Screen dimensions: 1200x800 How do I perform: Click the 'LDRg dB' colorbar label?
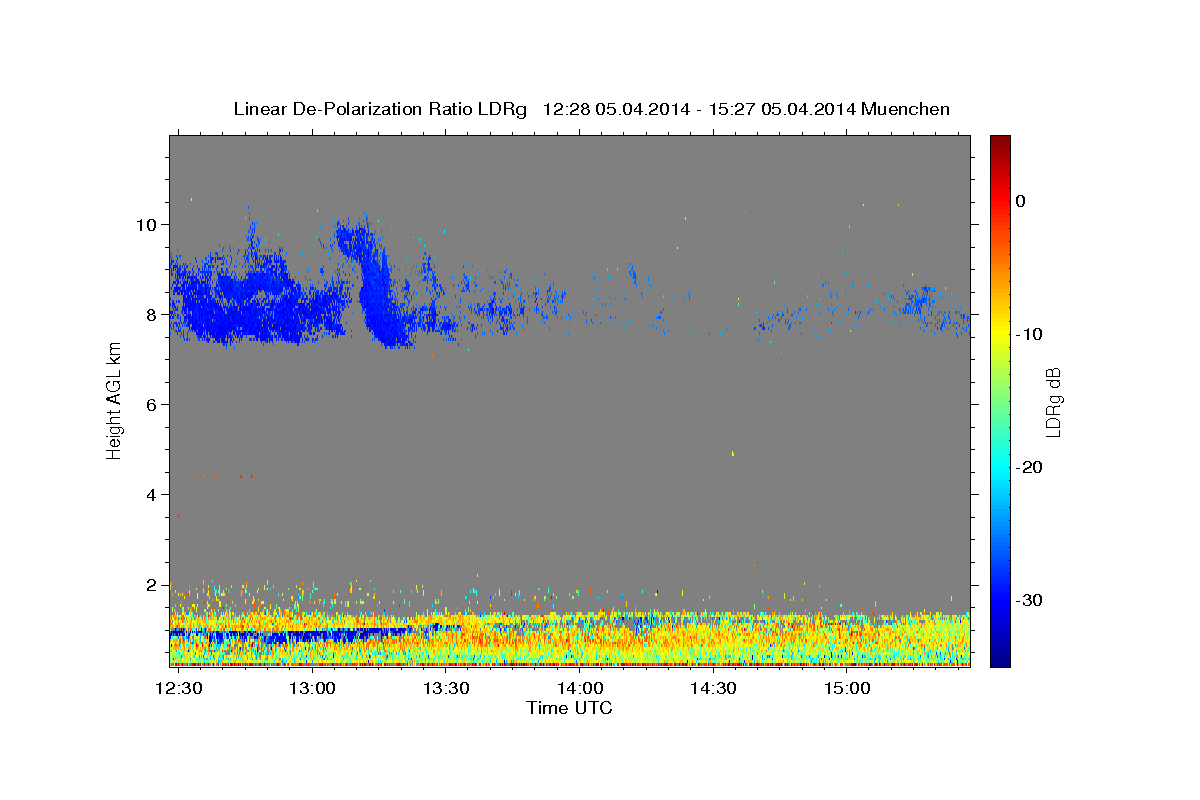click(x=1053, y=401)
